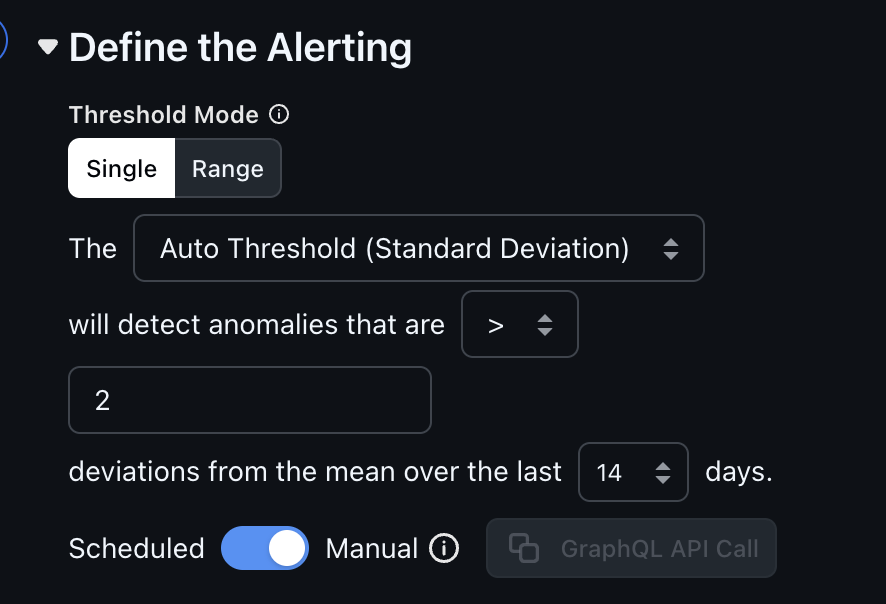Select Range threshold mode
Screen dimensions: 886x604
click(228, 168)
